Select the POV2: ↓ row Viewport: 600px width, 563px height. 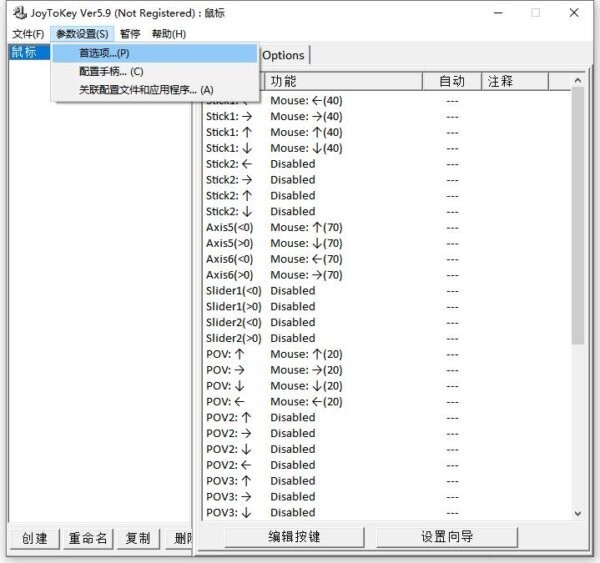386,449
